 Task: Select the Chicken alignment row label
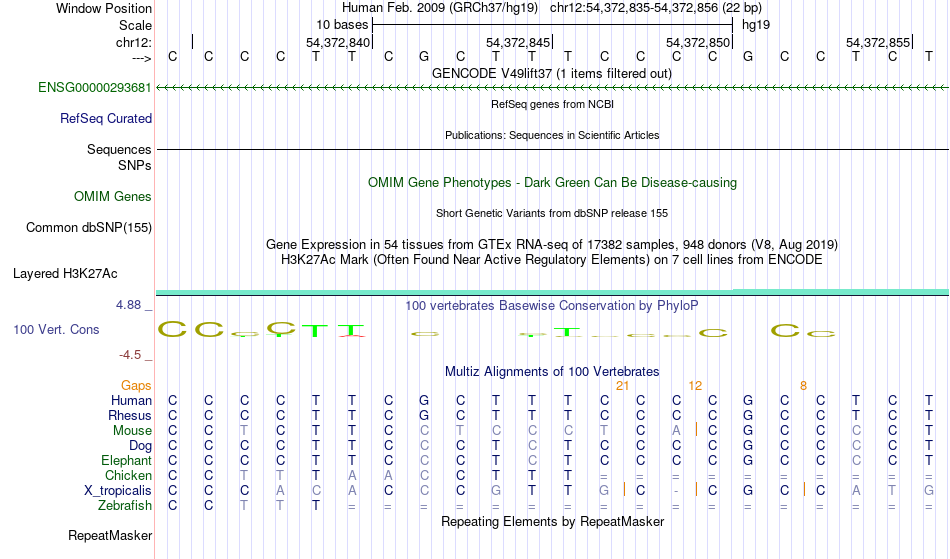[128, 475]
